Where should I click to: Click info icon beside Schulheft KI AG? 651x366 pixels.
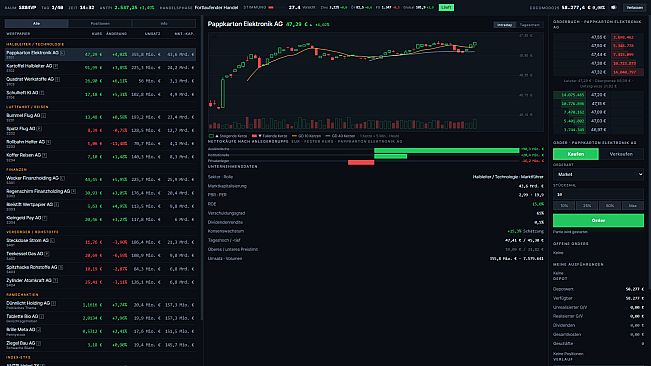click(x=42, y=93)
